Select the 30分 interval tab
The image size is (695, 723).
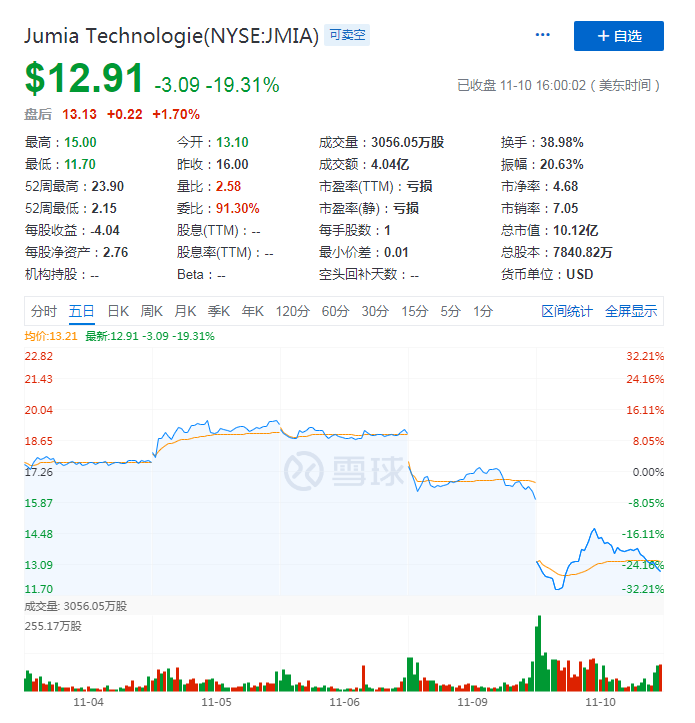tap(375, 312)
